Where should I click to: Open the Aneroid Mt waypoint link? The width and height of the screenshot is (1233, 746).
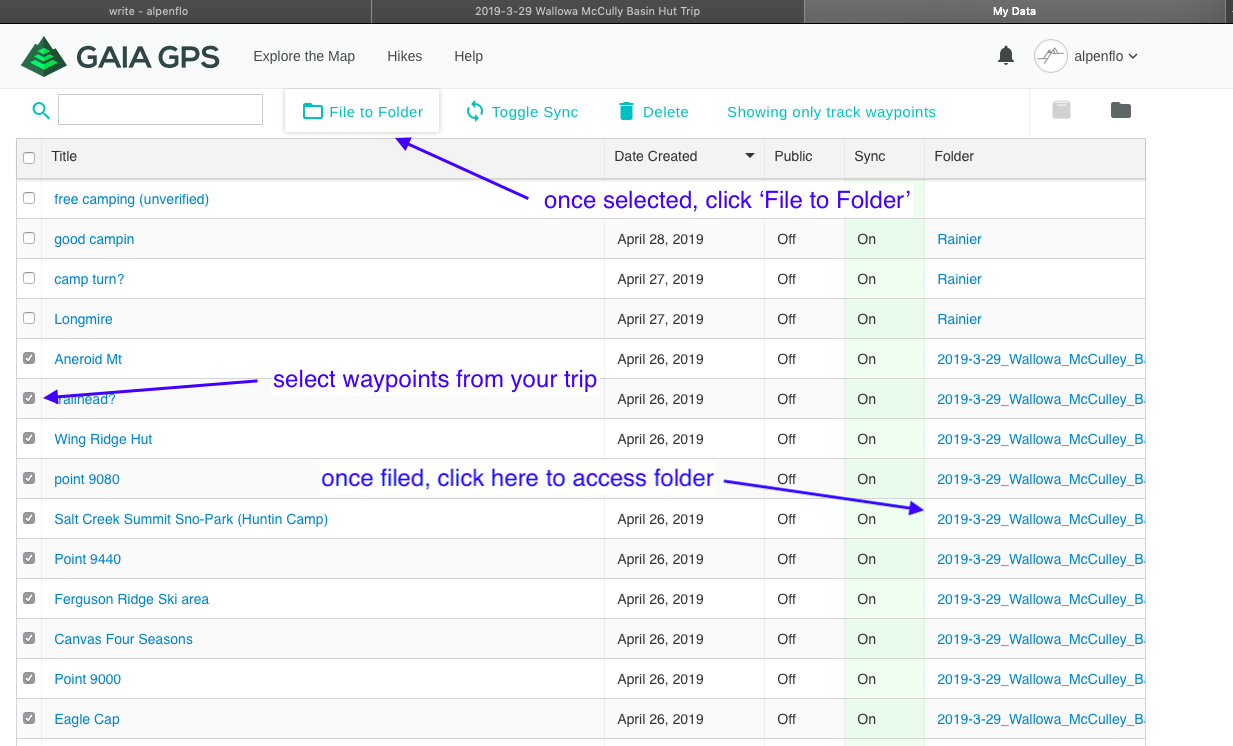pyautogui.click(x=88, y=359)
